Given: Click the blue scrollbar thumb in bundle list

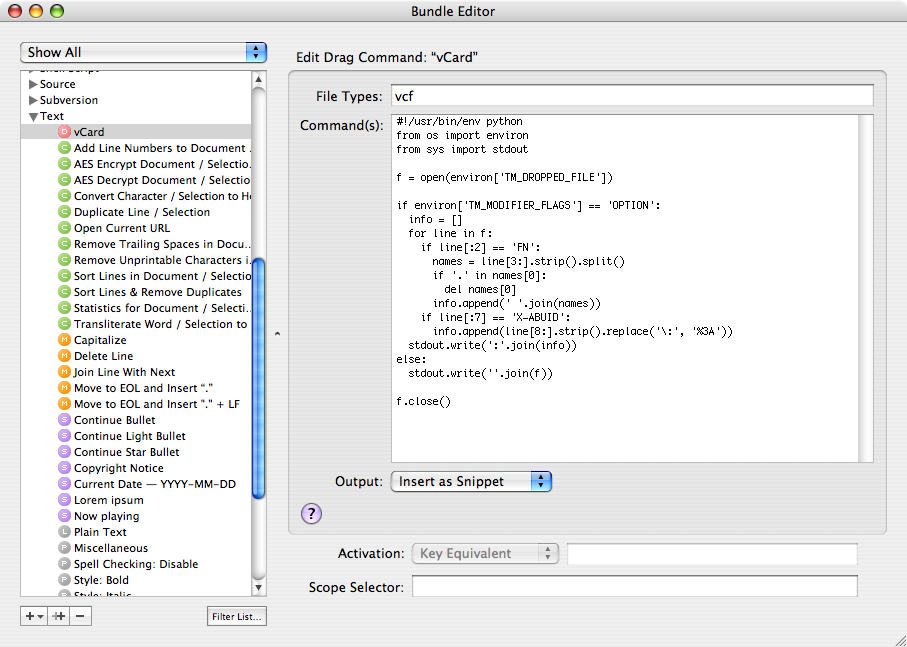Looking at the screenshot, I should pos(259,378).
